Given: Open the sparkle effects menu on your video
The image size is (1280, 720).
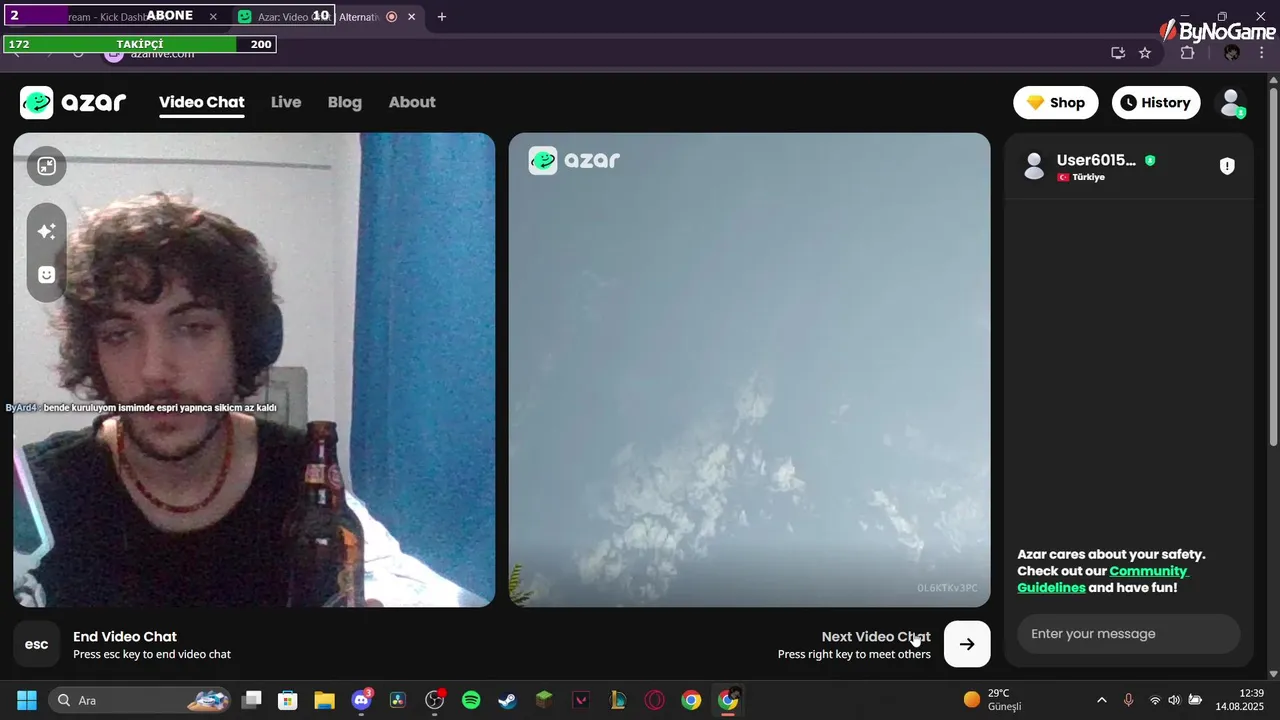Looking at the screenshot, I should 46,231.
